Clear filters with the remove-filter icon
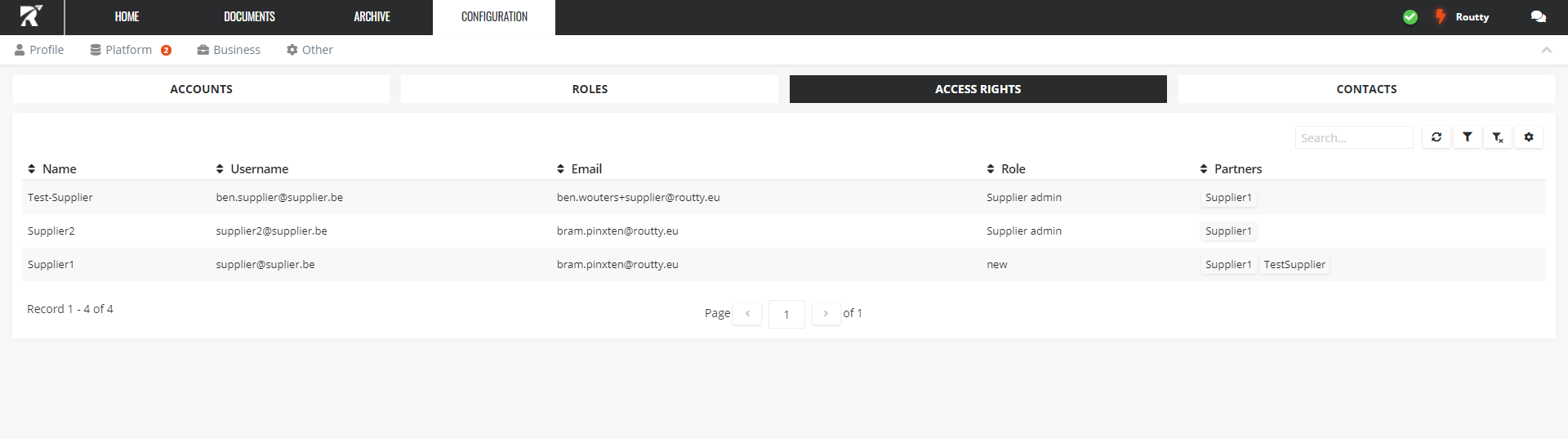Image resolution: width=1568 pixels, height=439 pixels. pyautogui.click(x=1498, y=137)
